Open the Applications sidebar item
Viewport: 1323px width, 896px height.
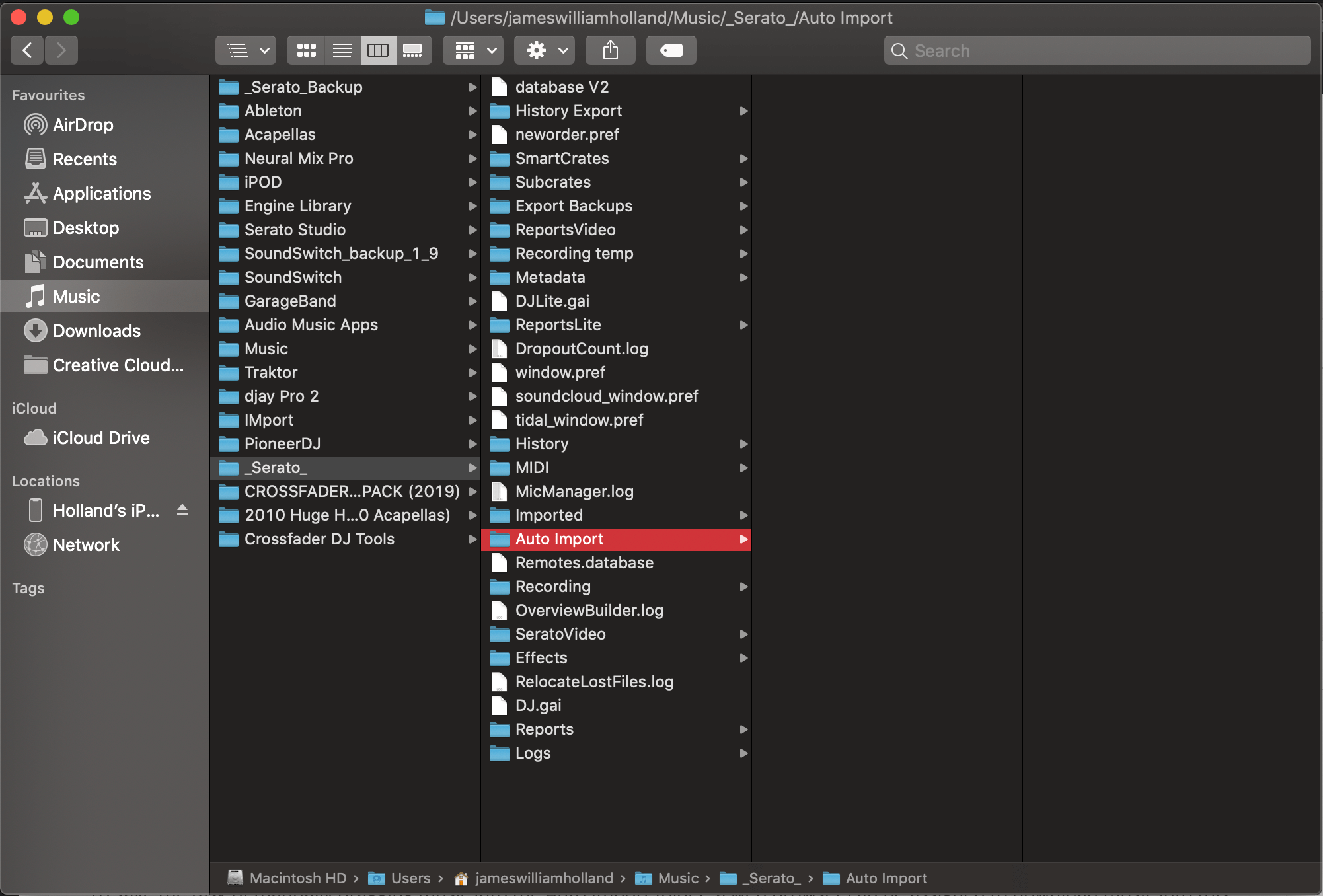point(102,193)
